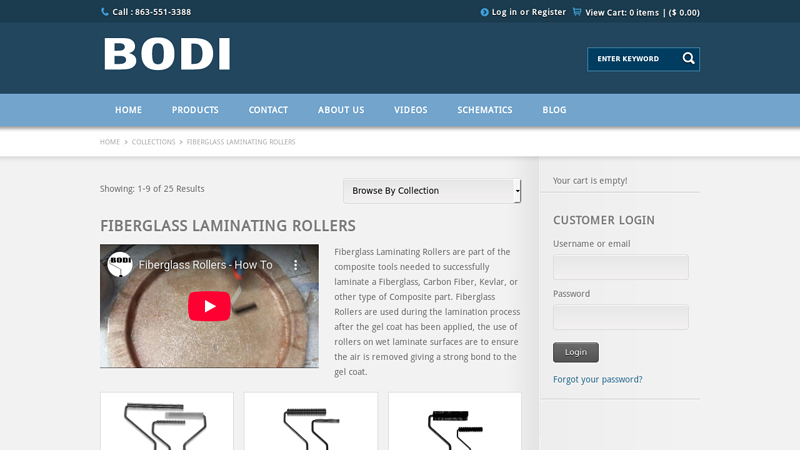
Task: Focus the Username or email field
Action: tap(620, 267)
